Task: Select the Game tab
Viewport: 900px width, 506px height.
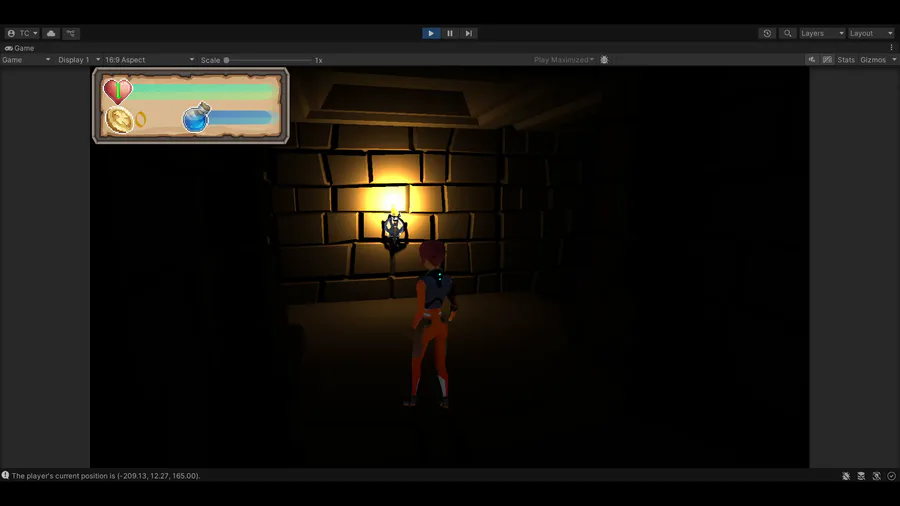Action: 20,48
